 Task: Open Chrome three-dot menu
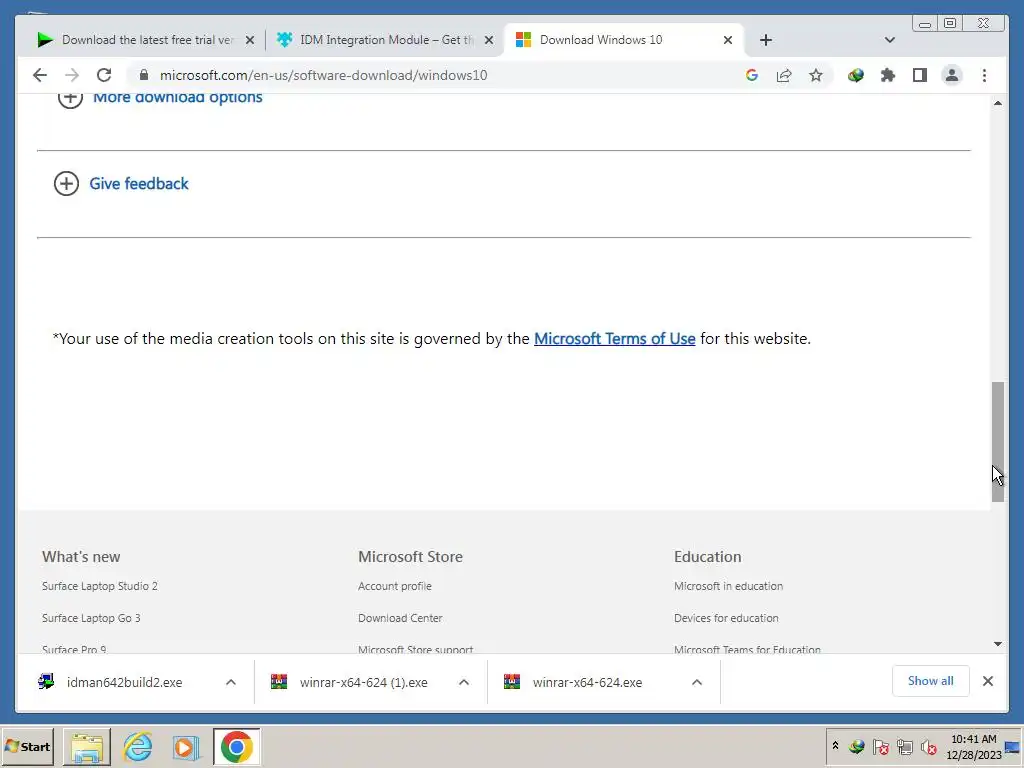point(984,75)
